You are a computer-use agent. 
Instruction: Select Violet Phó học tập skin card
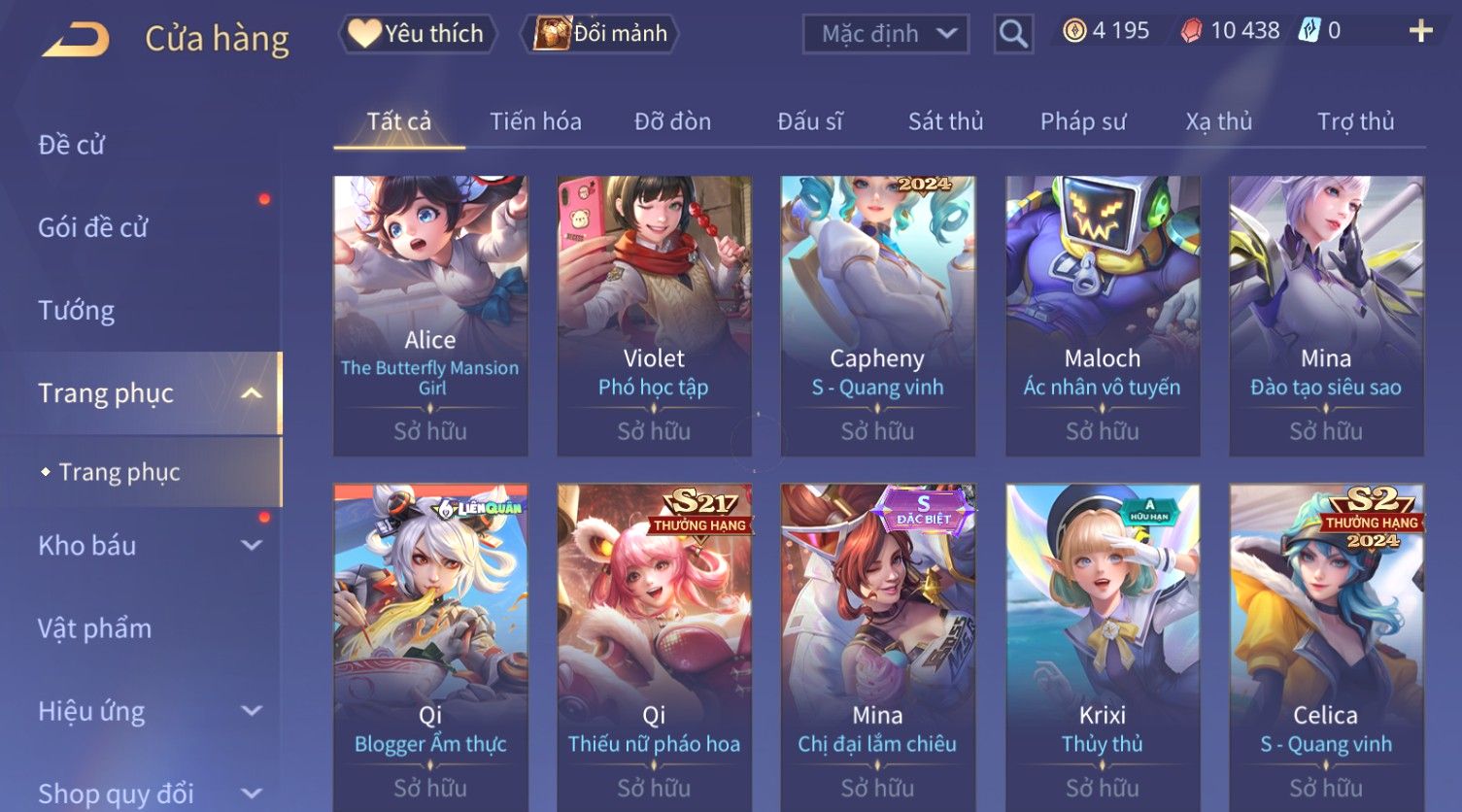(x=654, y=316)
